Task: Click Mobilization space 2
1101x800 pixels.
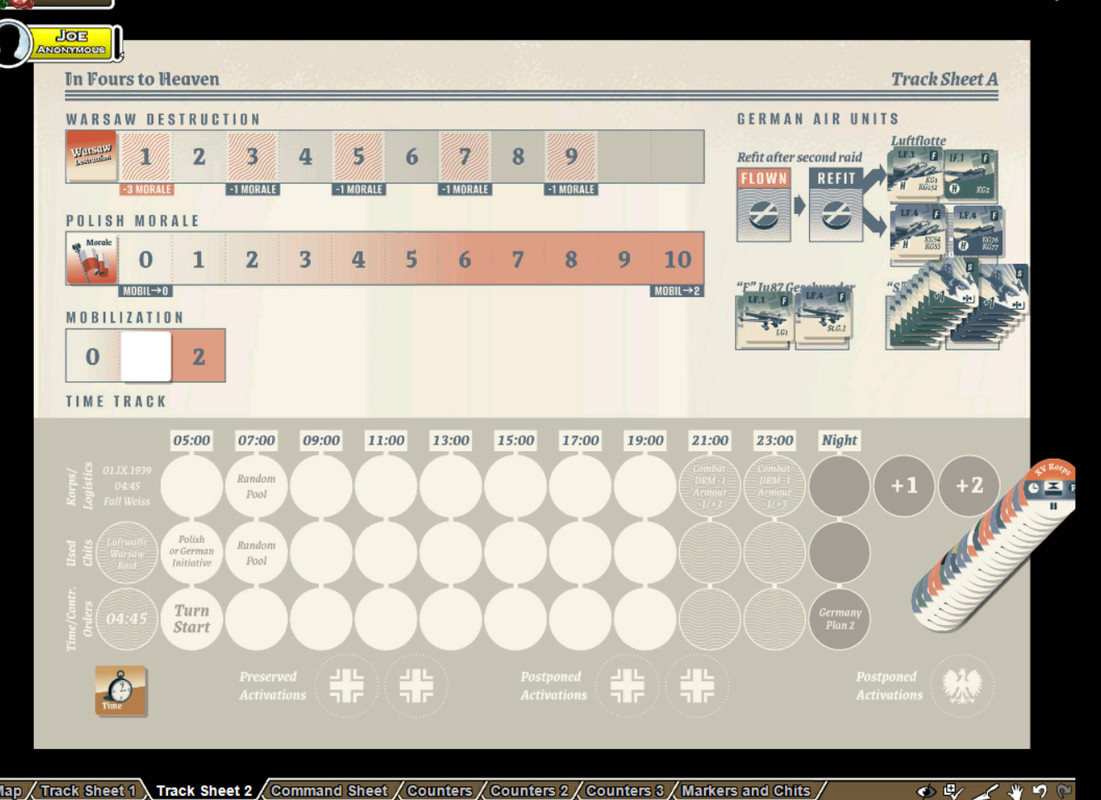Action: coord(199,356)
